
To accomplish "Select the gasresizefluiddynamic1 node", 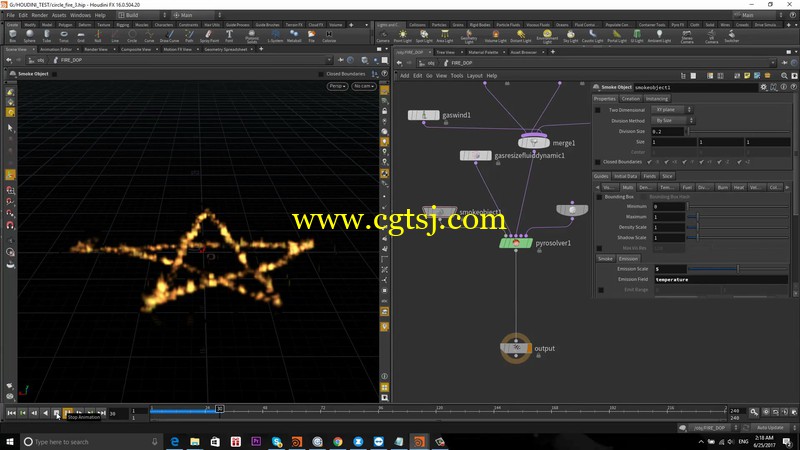I will click(x=476, y=155).
